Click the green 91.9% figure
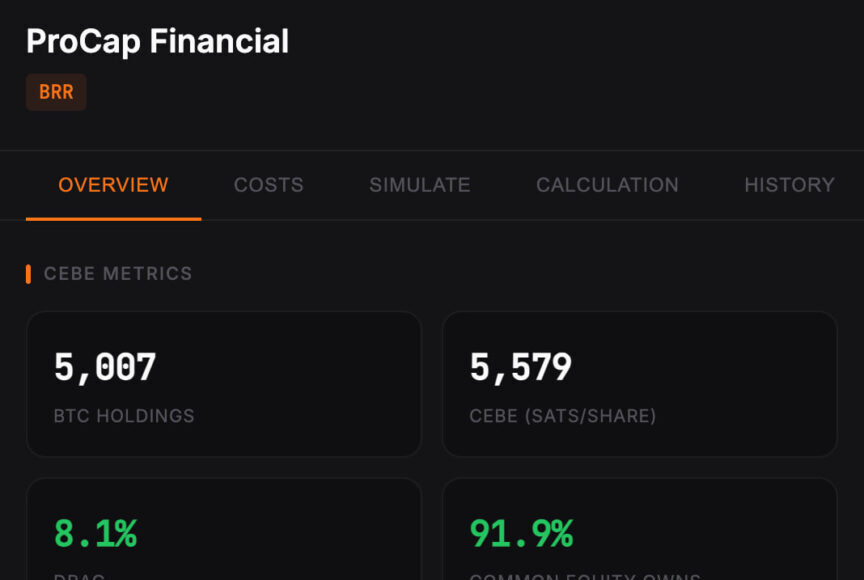 pyautogui.click(x=521, y=534)
